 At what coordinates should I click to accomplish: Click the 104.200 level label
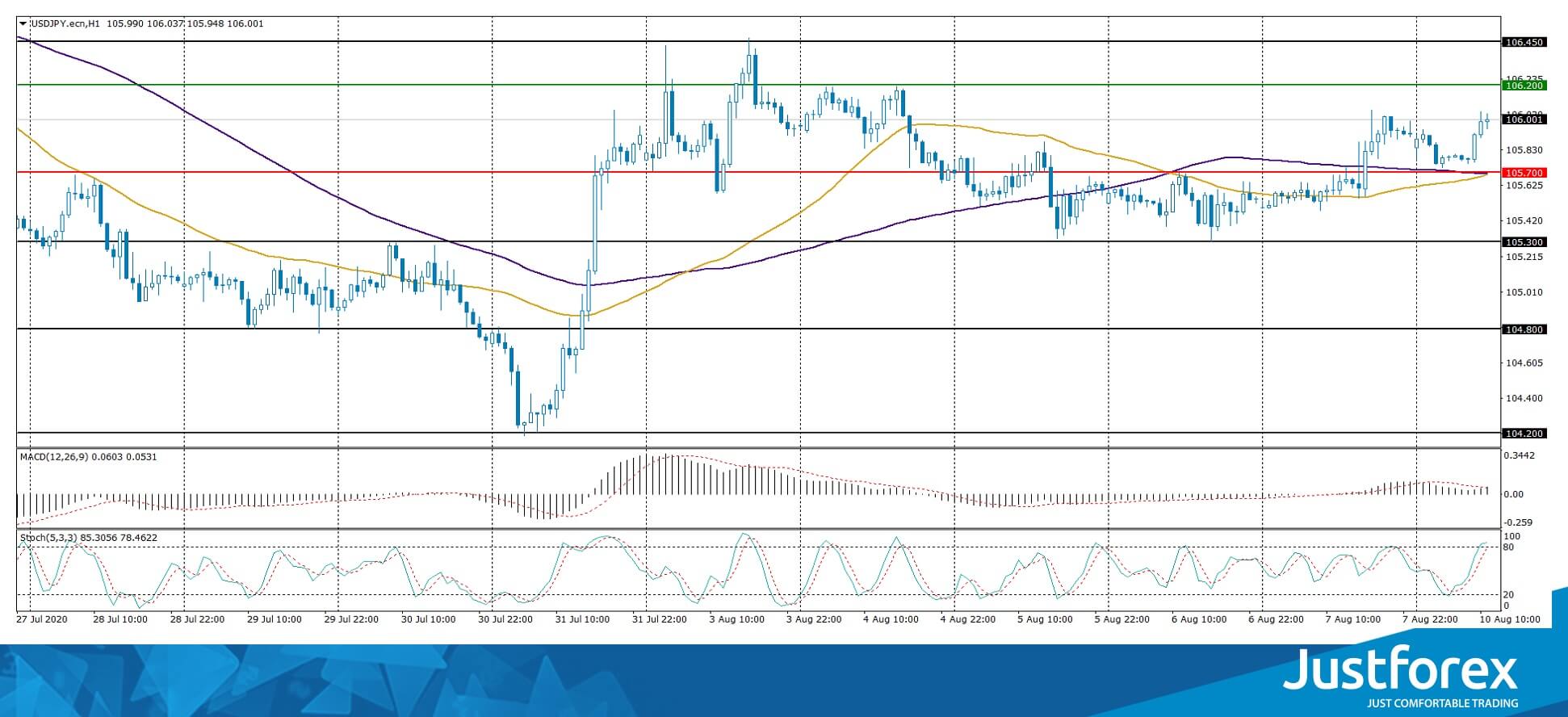pyautogui.click(x=1524, y=434)
